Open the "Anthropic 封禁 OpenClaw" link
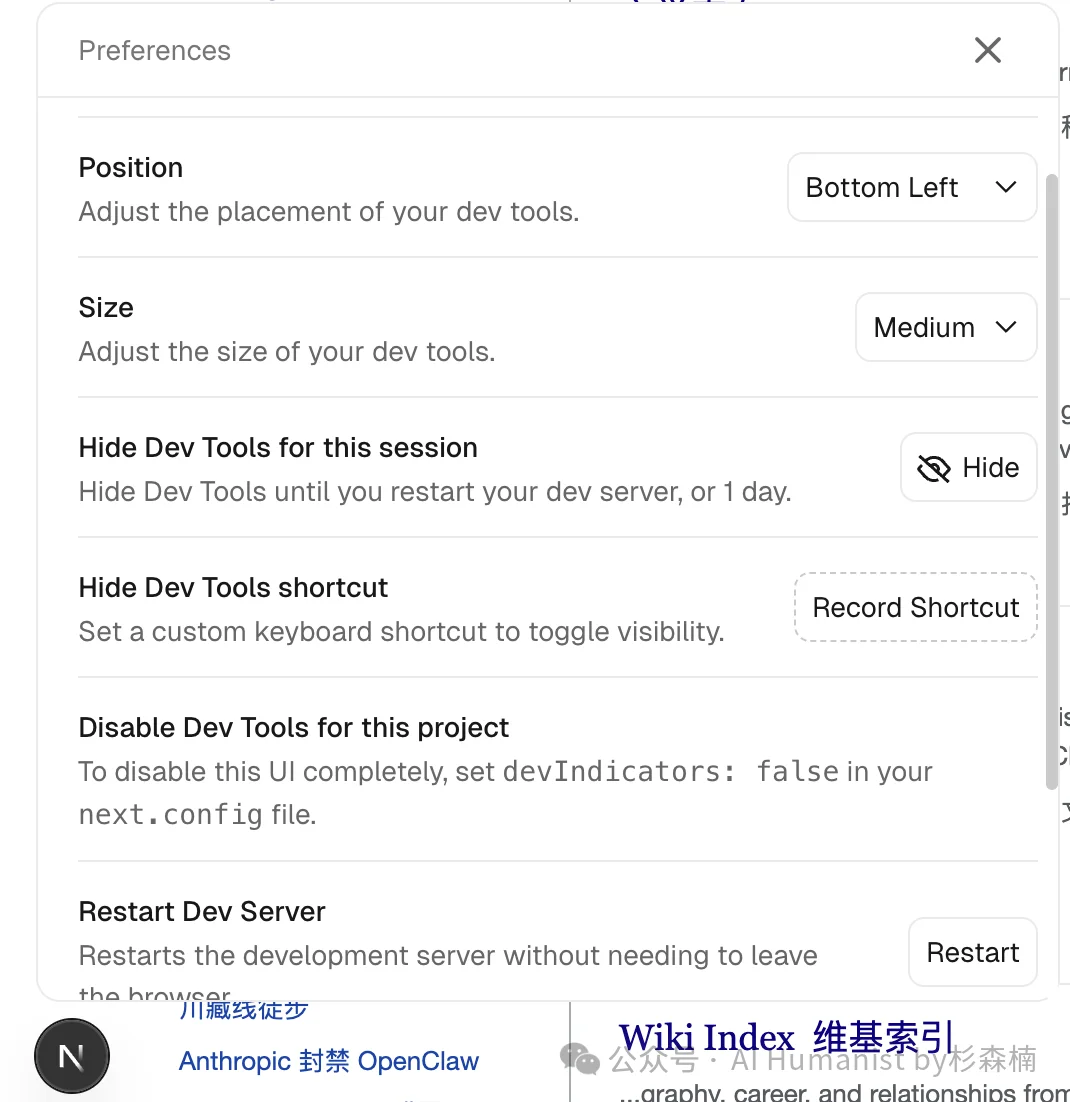The height and width of the screenshot is (1102, 1070). pyautogui.click(x=328, y=1061)
